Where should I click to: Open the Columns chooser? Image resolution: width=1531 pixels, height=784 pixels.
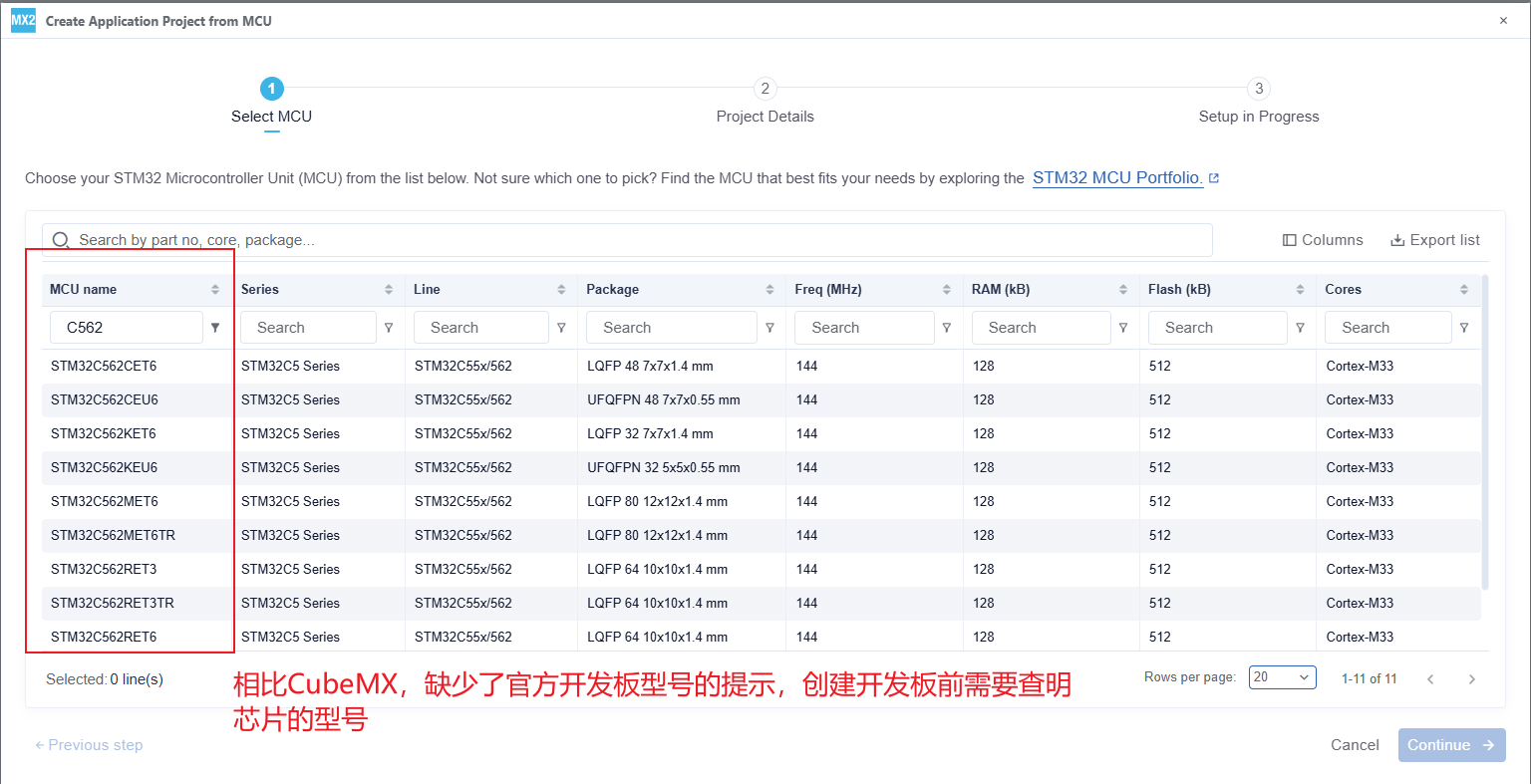click(1323, 240)
